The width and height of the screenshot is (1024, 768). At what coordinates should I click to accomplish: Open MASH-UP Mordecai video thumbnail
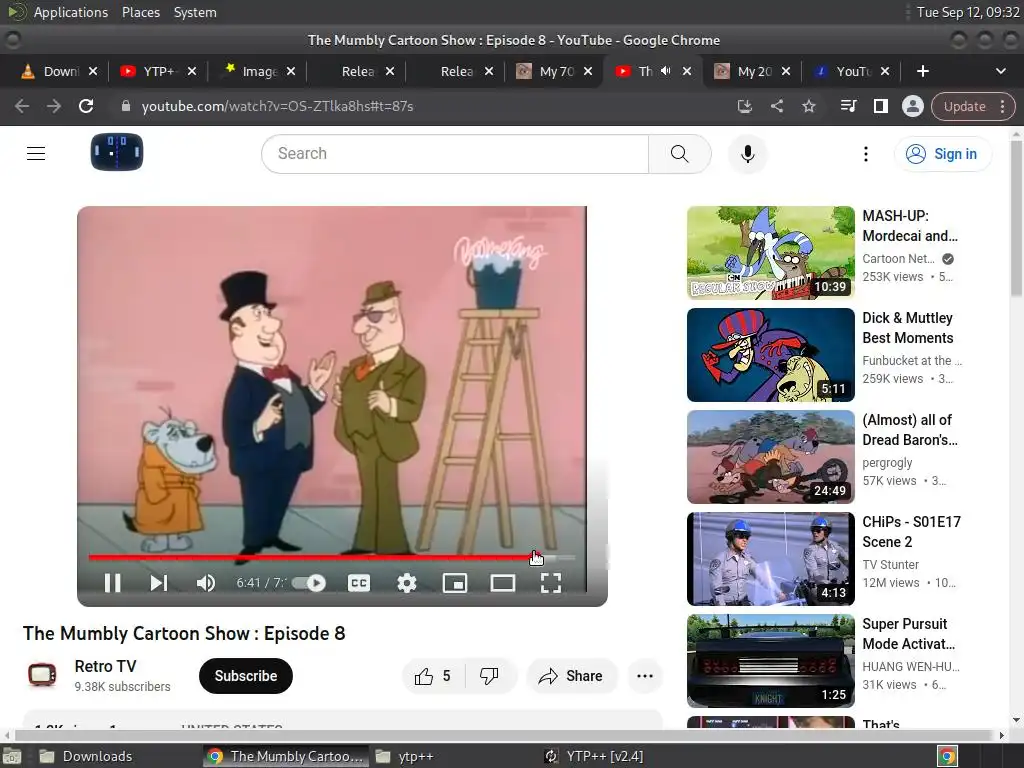click(x=771, y=253)
